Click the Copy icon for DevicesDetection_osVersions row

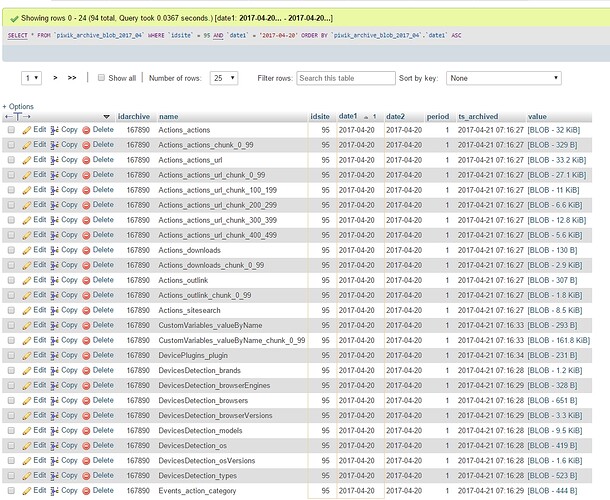pyautogui.click(x=54, y=461)
